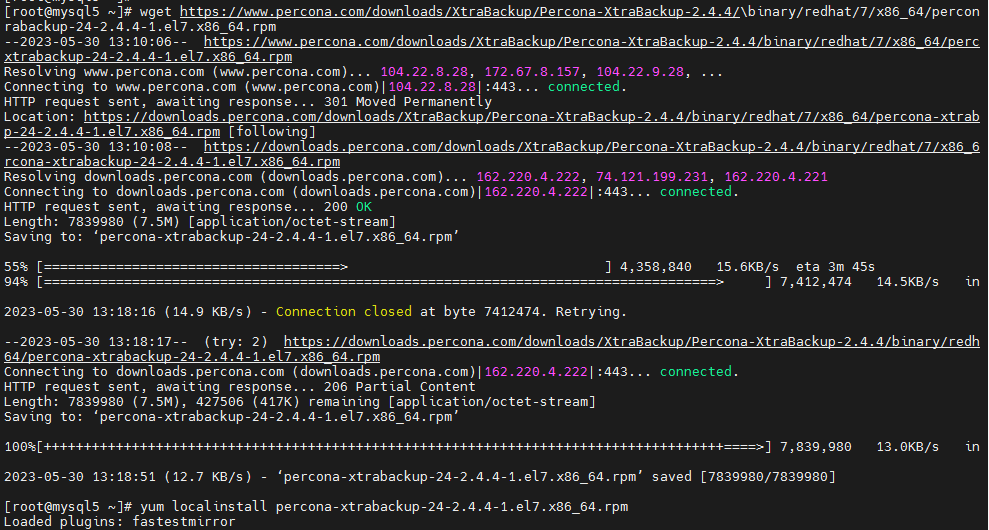The image size is (989, 530).
Task: Click the '[following]' text
Action: [x=272, y=132]
